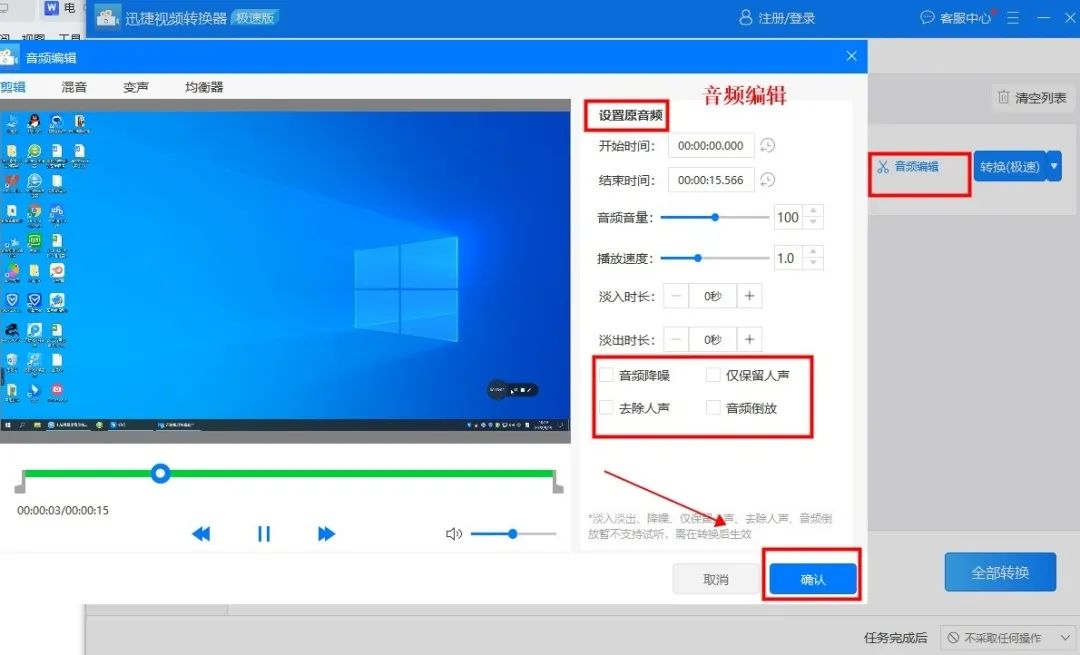Click the 确认 button

pos(813,579)
